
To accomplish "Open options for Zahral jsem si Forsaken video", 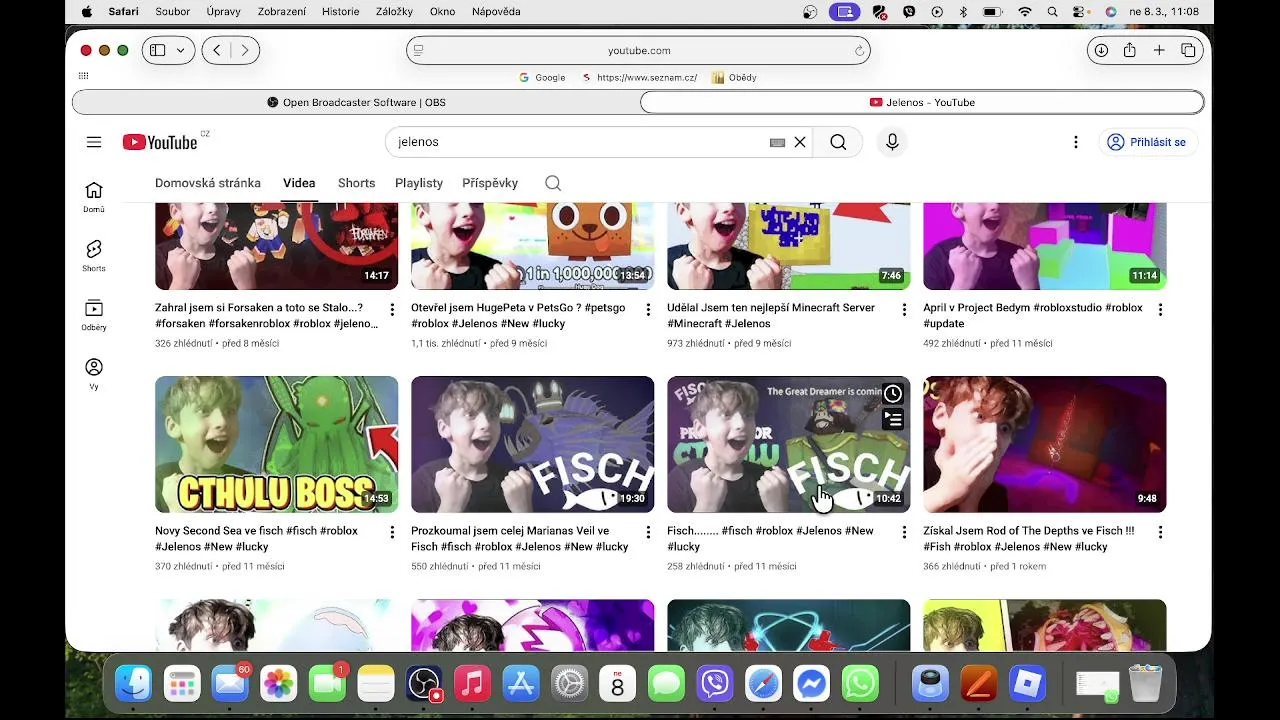I will tap(392, 310).
